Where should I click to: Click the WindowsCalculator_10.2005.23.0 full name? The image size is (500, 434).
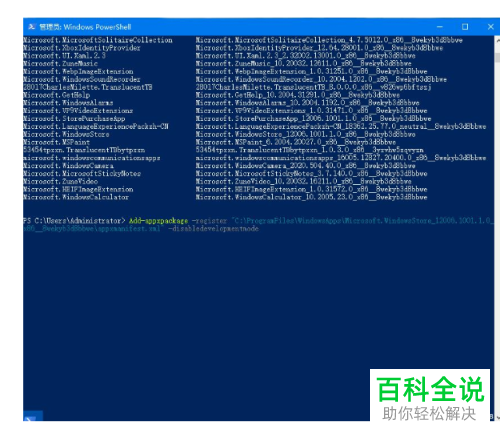click(x=311, y=197)
